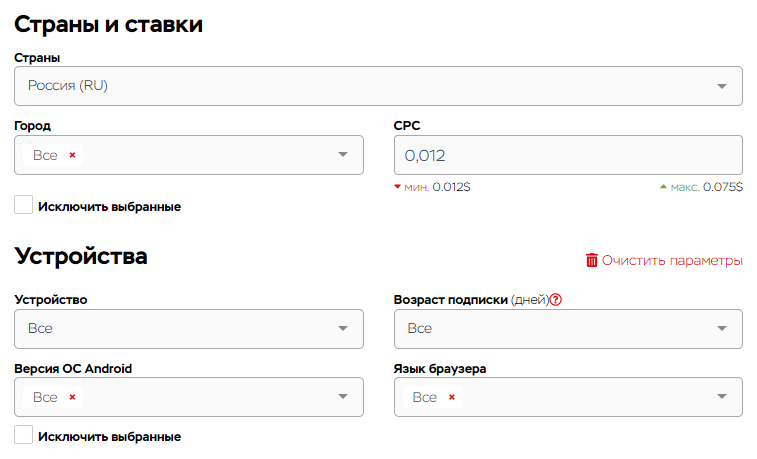This screenshot has width=757, height=459.
Task: Remove 'Все' tag in Версия ОС Android
Action: 72,397
